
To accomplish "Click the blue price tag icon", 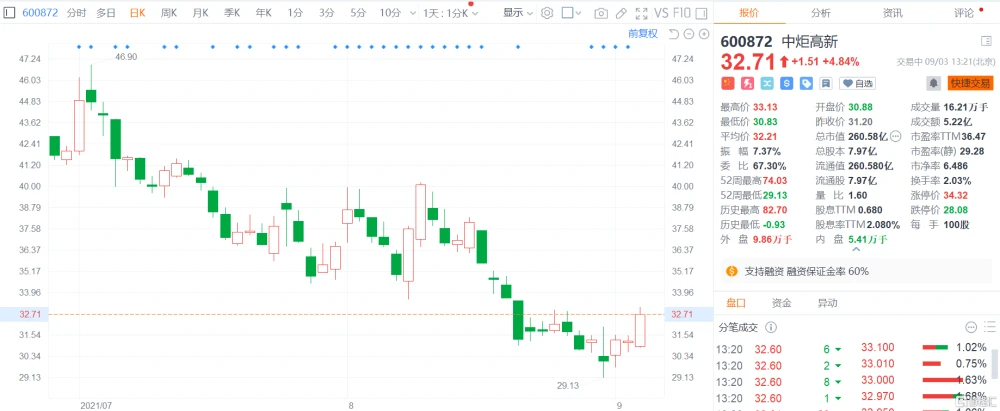I will pos(806,83).
